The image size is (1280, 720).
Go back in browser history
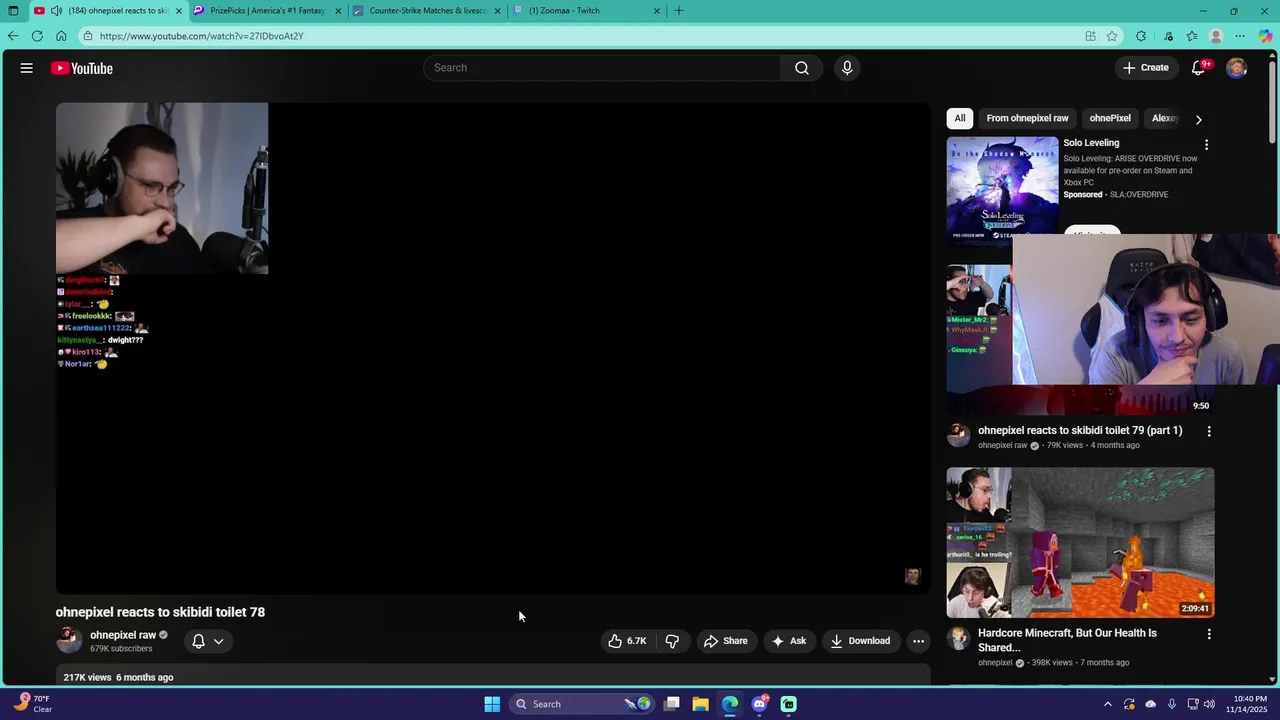tap(13, 36)
